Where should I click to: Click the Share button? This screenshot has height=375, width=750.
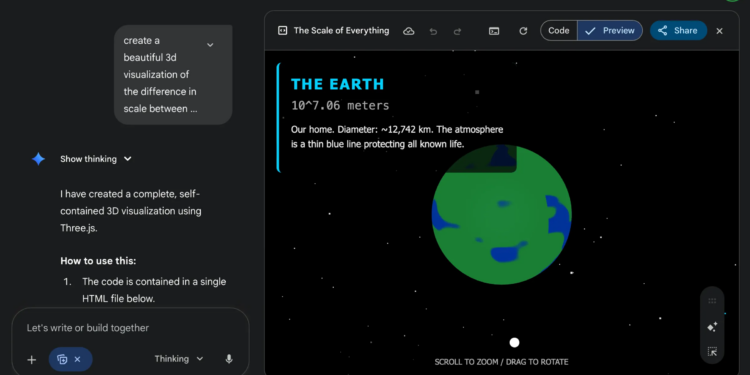point(678,31)
